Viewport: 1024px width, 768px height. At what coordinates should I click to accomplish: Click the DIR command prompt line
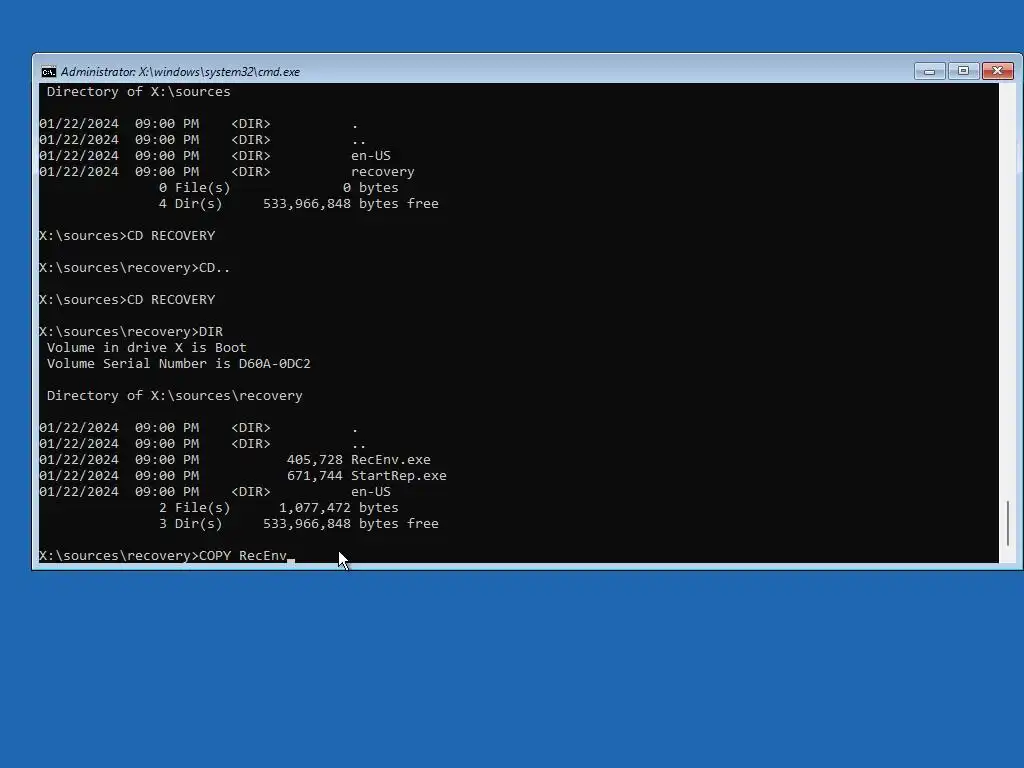[131, 332]
